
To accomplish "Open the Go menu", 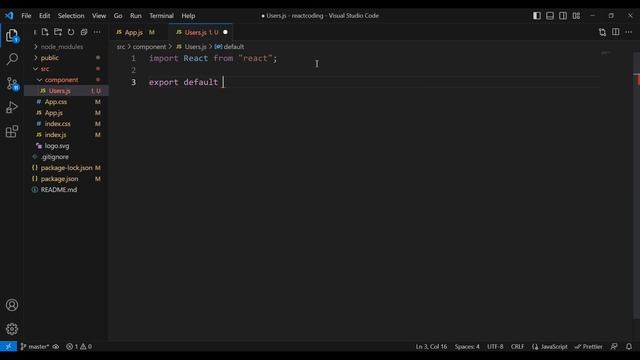I will pyautogui.click(x=118, y=16).
